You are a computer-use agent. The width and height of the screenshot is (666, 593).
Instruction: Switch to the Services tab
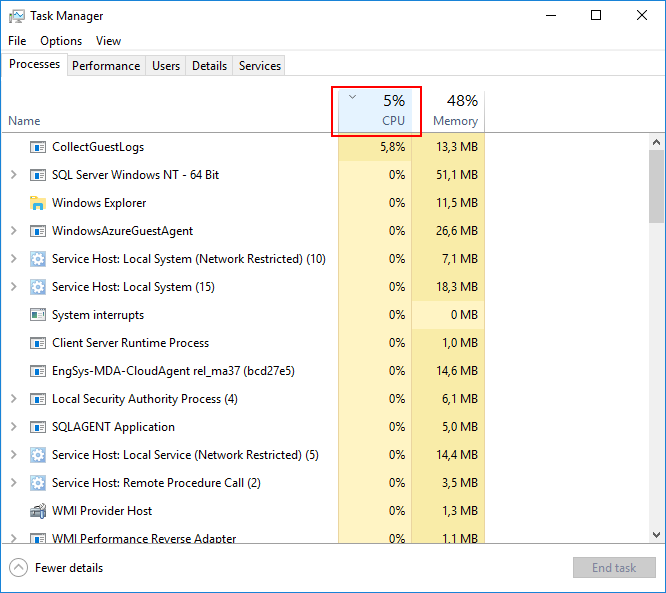click(260, 66)
